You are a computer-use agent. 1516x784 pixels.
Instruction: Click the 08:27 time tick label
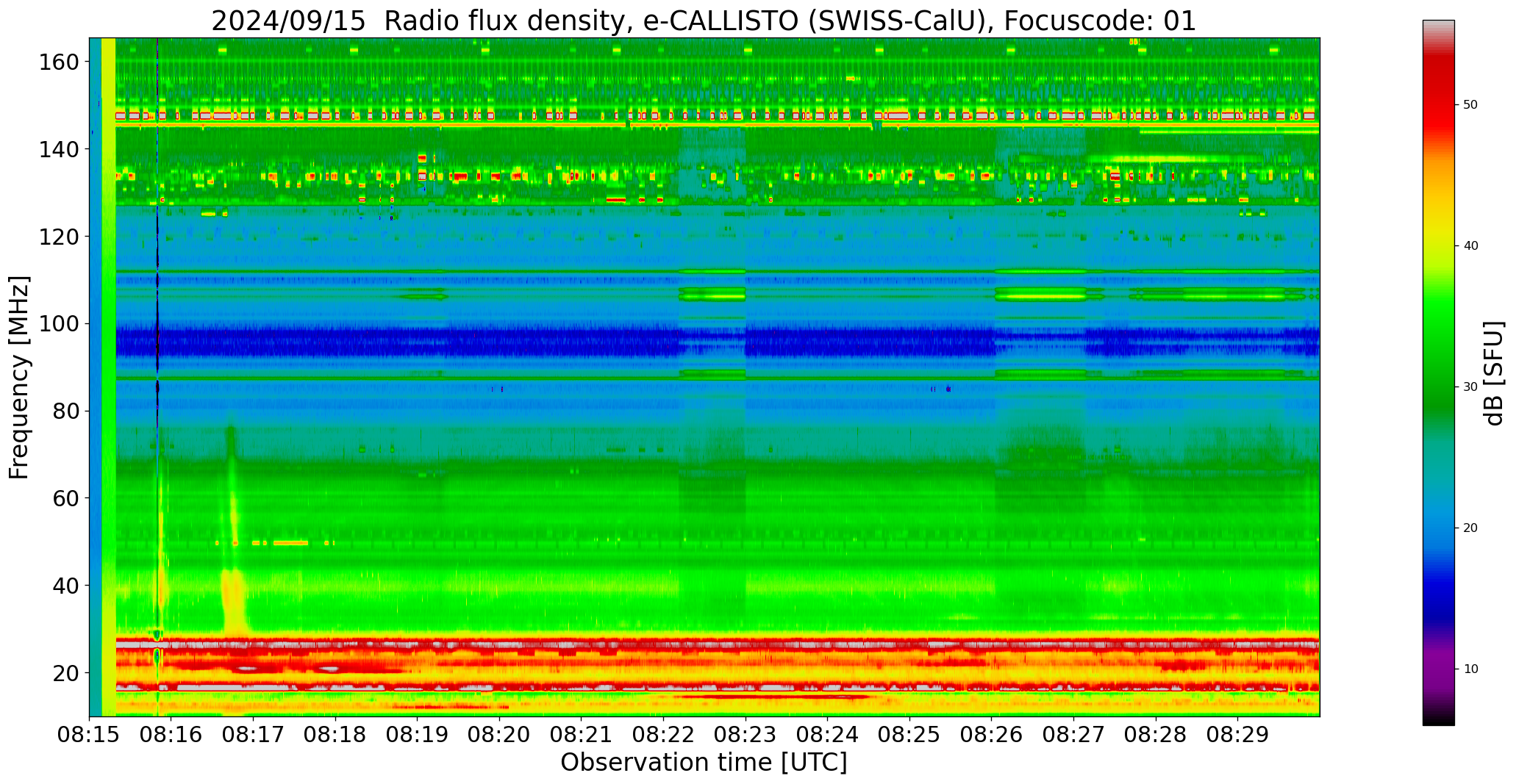point(1073,735)
